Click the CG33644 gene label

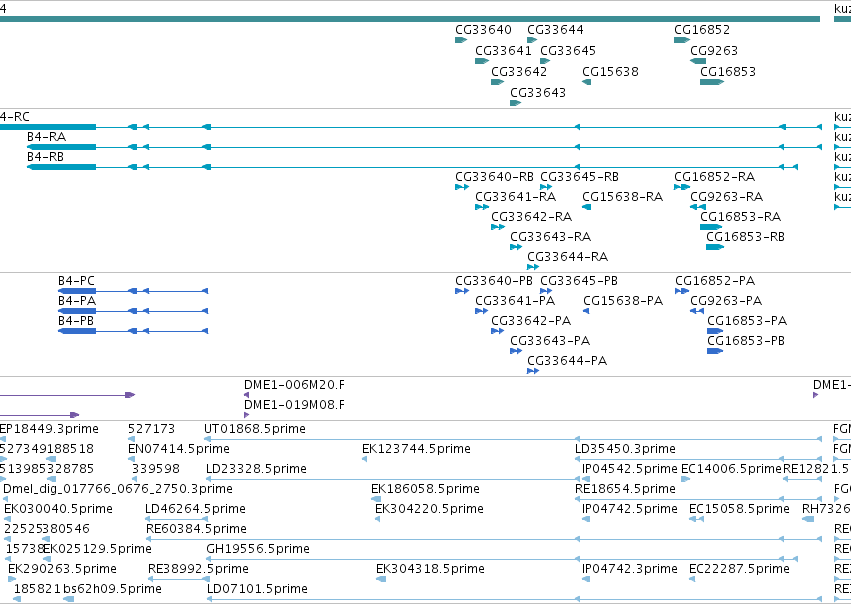click(x=555, y=29)
